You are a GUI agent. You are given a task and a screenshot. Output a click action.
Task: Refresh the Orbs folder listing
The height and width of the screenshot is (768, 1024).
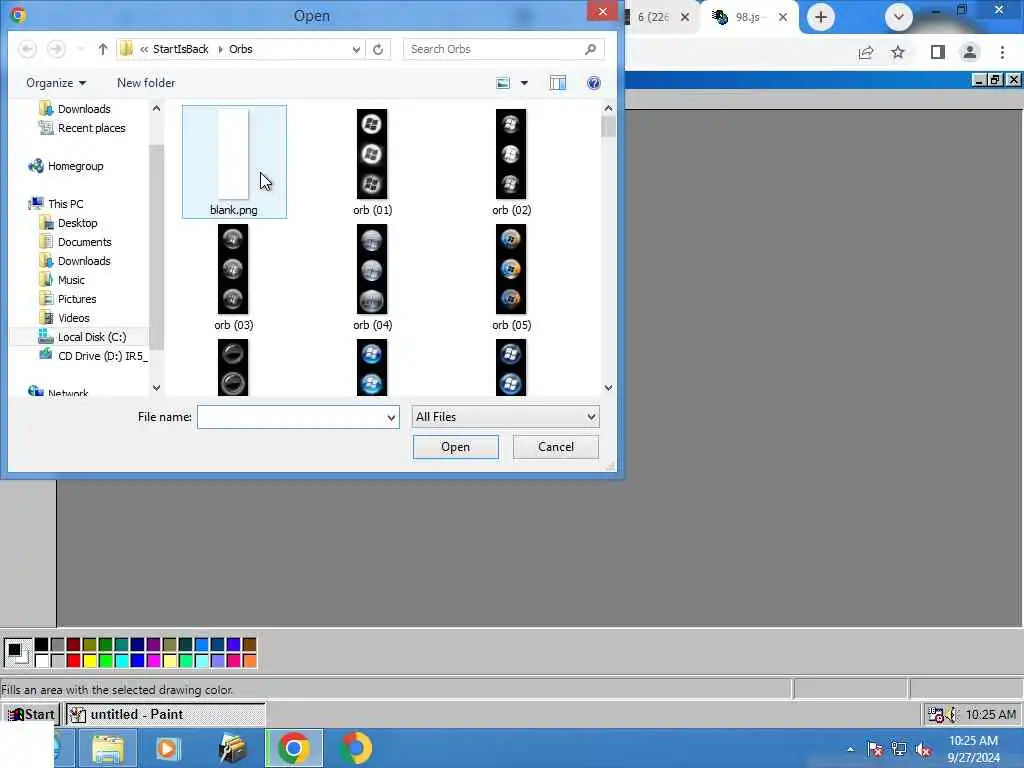[x=378, y=49]
